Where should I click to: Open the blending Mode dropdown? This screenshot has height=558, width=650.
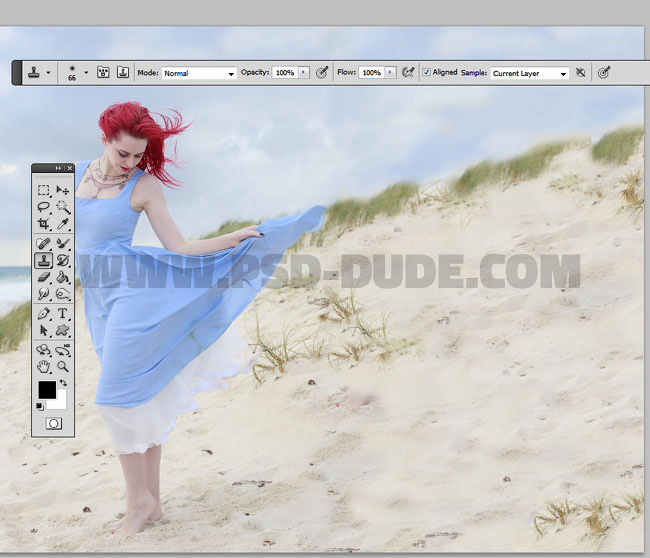click(x=200, y=73)
